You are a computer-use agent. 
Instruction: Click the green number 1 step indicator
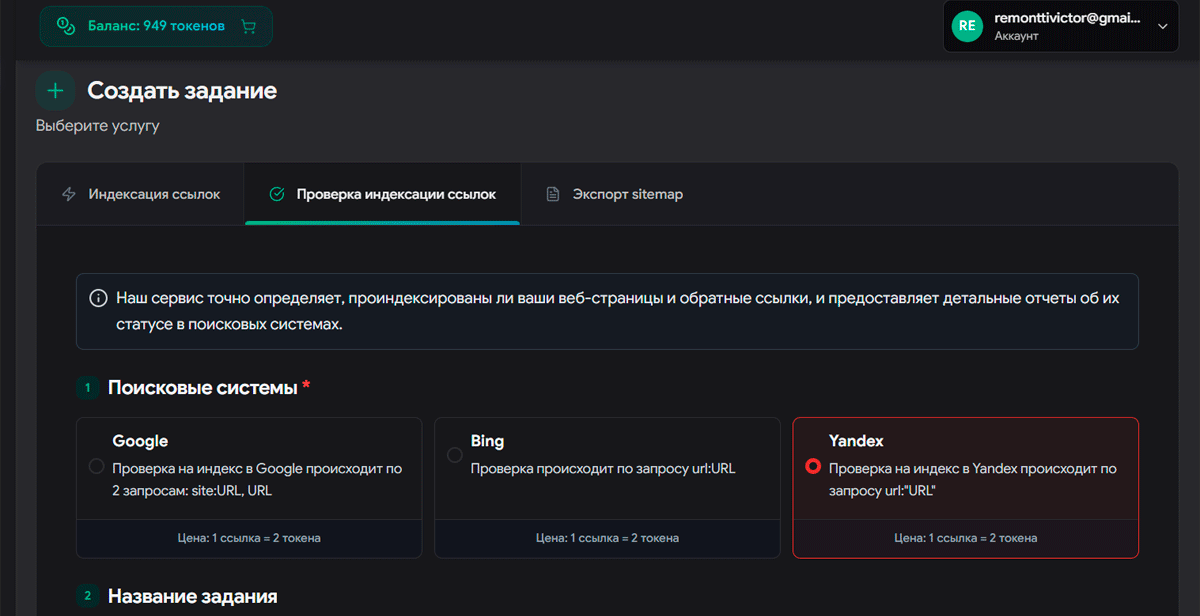pos(86,387)
